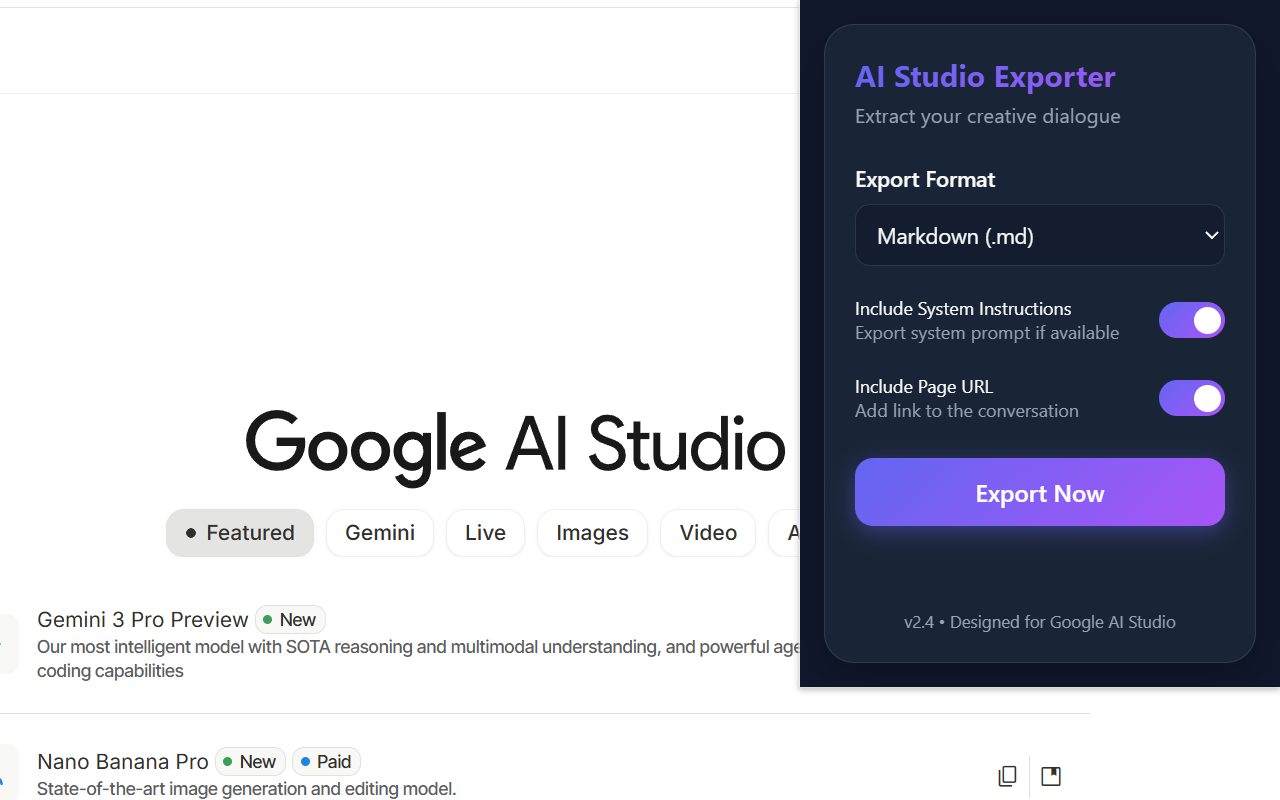Screen dimensions: 1280x800
Task: Switch to the Live filter chip
Action: pos(485,533)
